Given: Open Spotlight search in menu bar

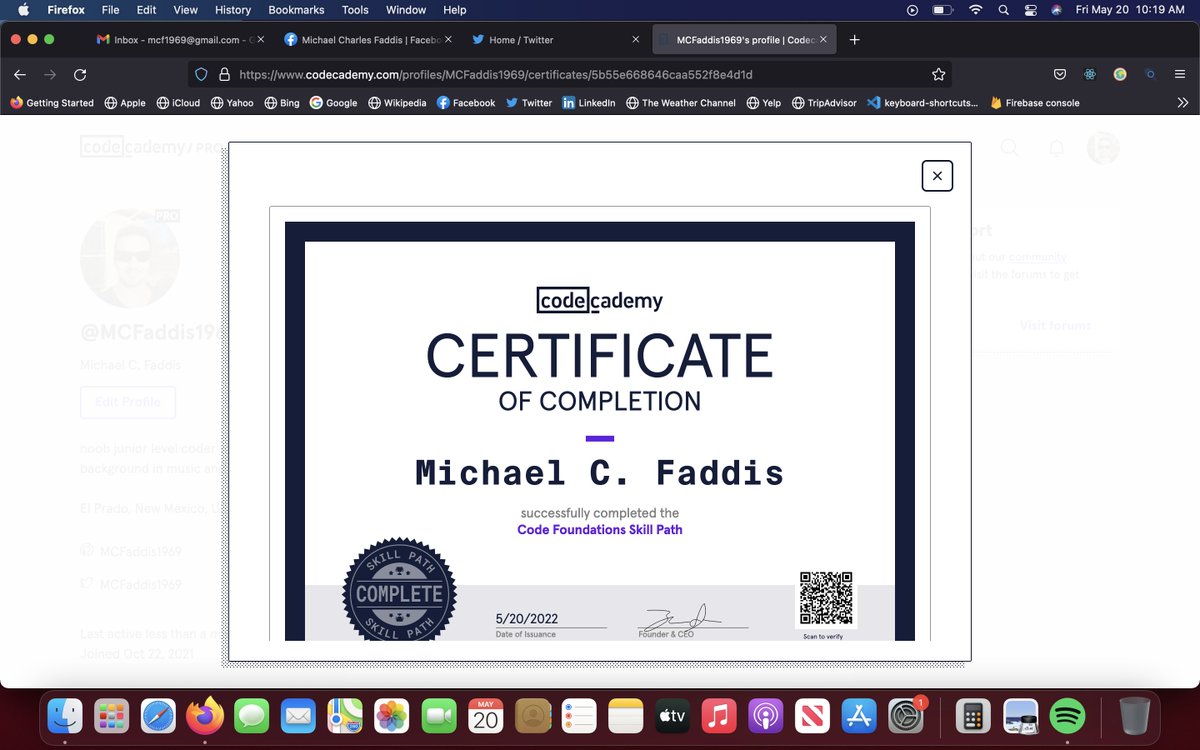Looking at the screenshot, I should coord(1003,10).
